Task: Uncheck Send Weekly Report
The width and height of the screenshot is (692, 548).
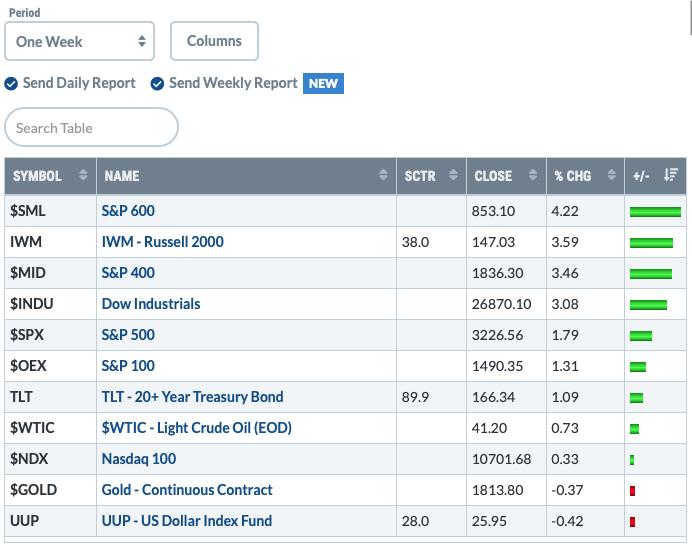Action: pos(157,83)
